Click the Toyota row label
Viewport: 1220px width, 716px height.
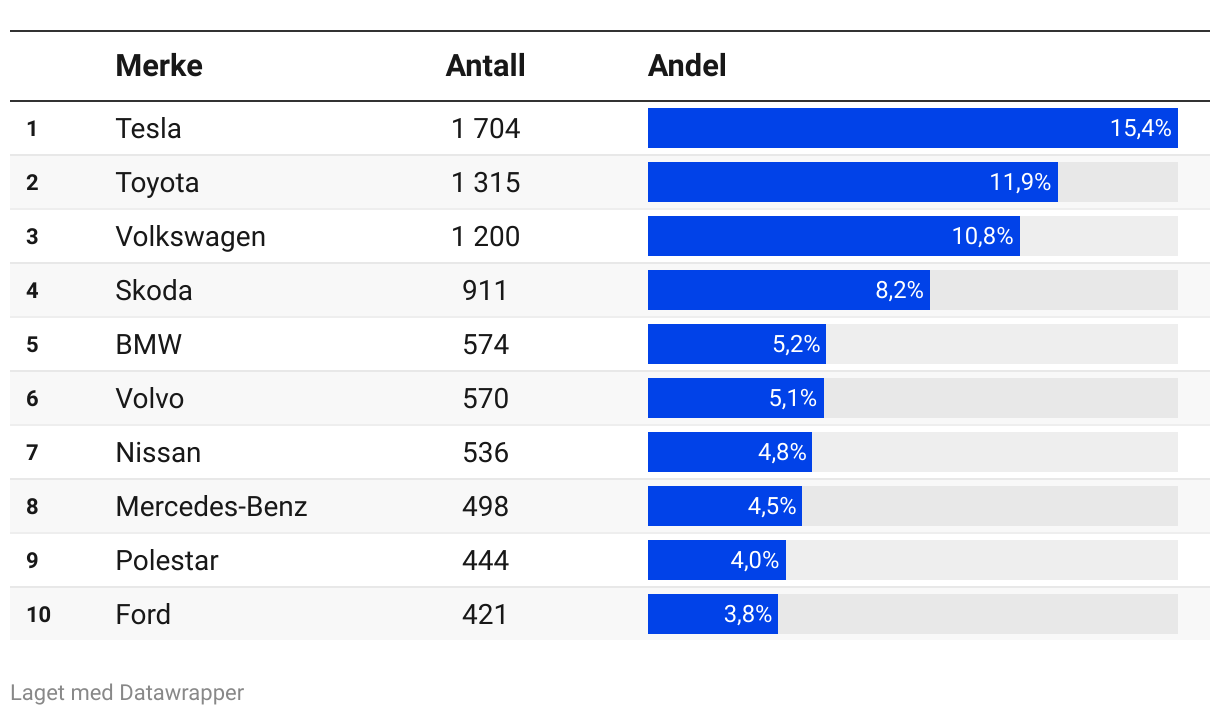click(157, 182)
